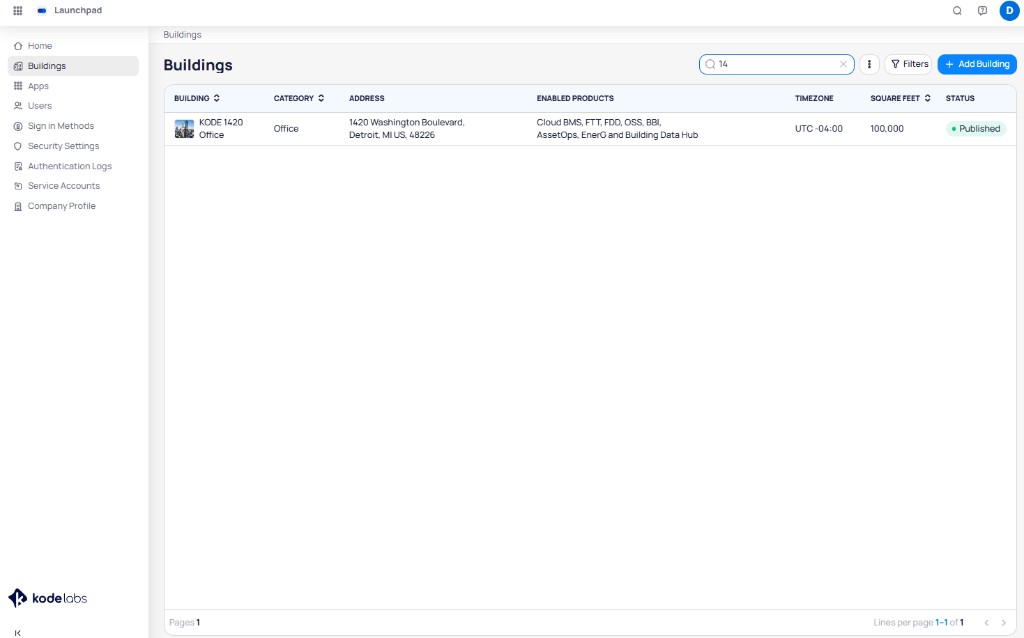Screen dimensions: 1024x638
Task: Click the Service Accounts icon
Action: click(x=18, y=186)
